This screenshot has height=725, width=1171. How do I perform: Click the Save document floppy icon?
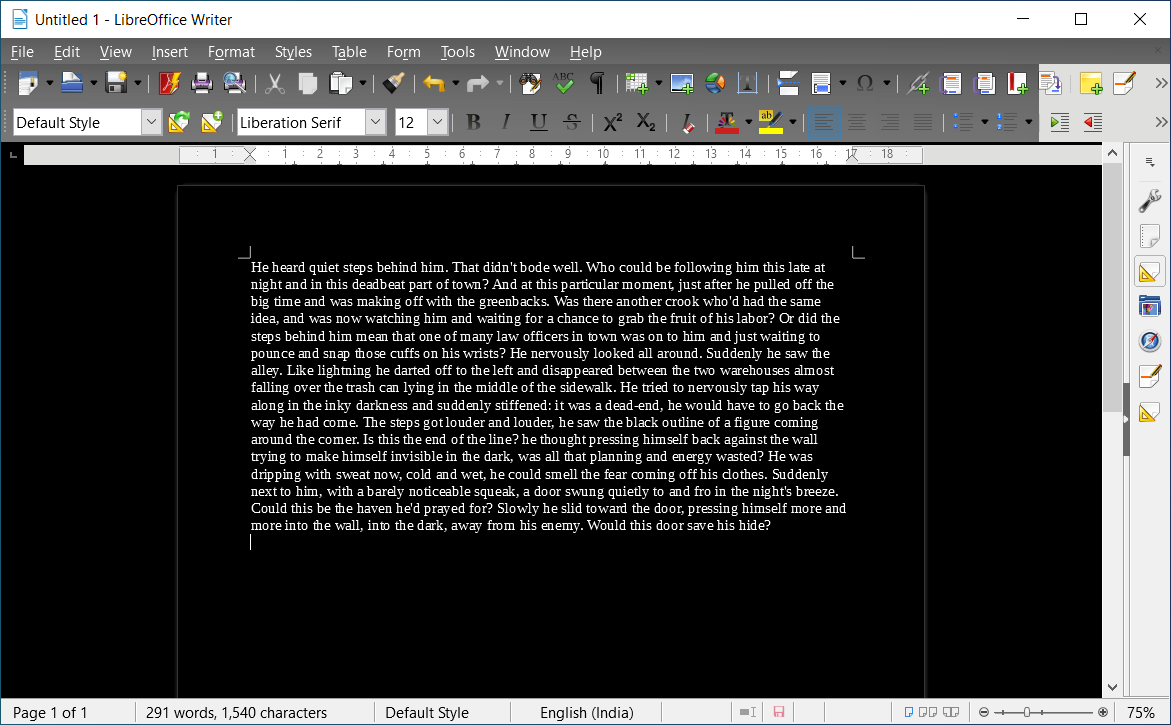pyautogui.click(x=117, y=83)
